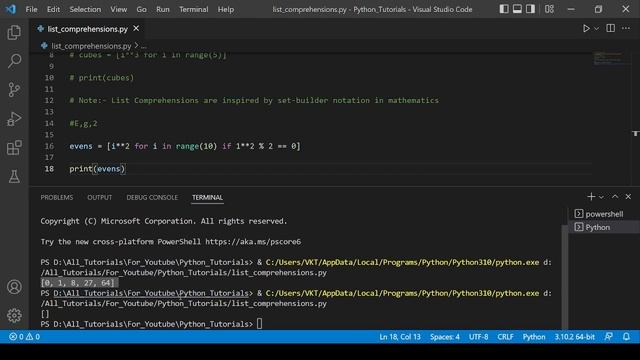Expand the run button dropdown arrow
The image size is (640, 360).
pos(597,29)
